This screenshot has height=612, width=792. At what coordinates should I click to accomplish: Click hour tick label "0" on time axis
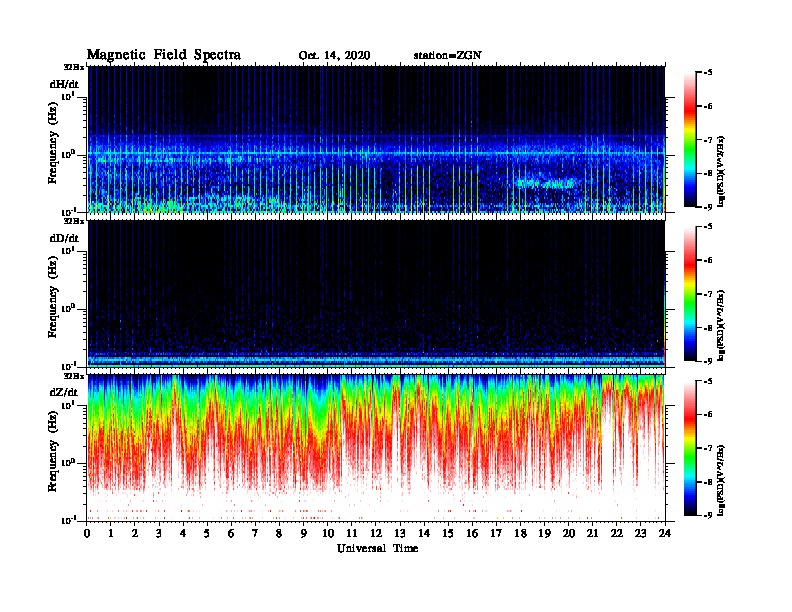click(x=87, y=534)
